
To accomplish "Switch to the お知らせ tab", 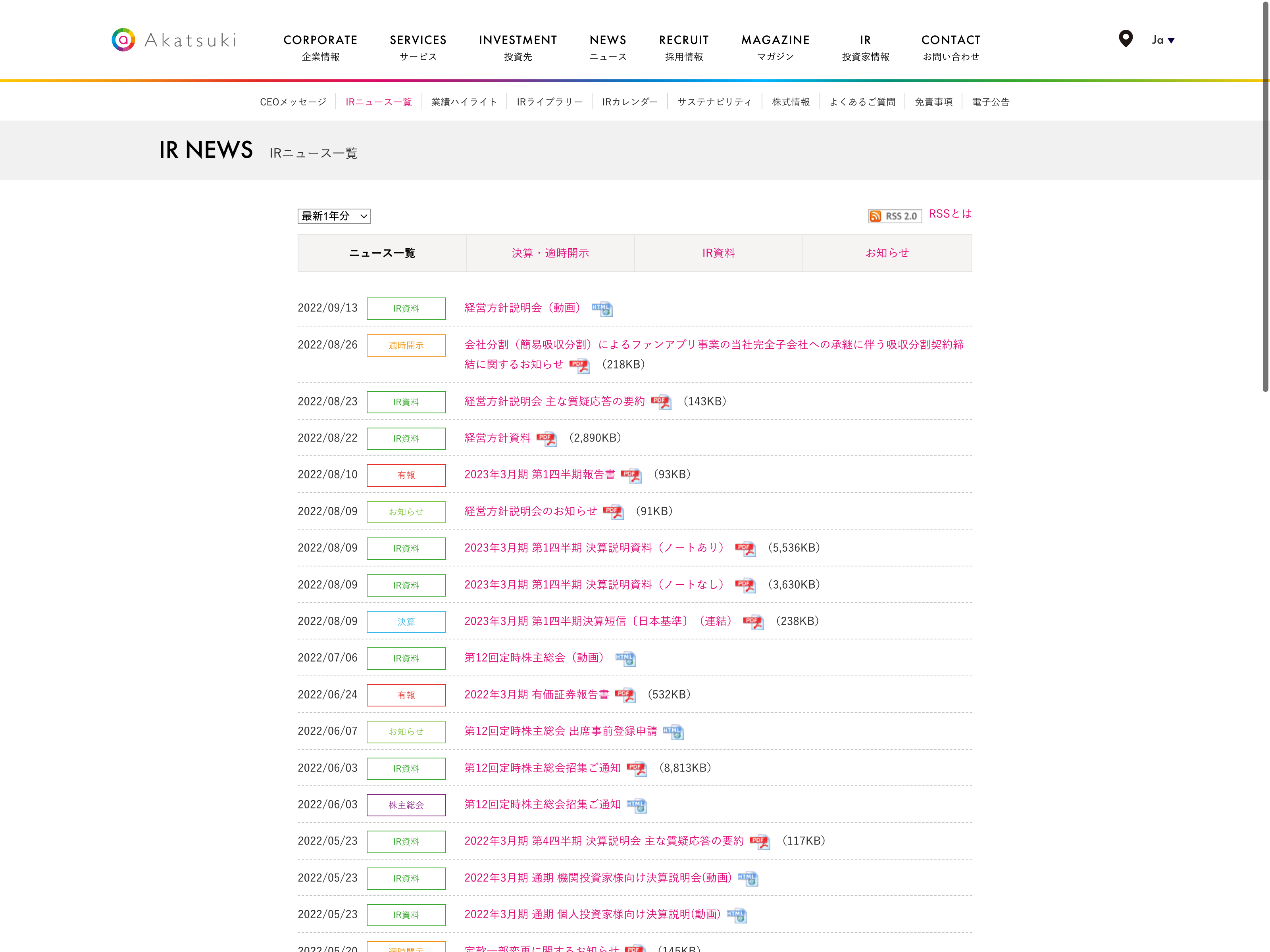I will click(887, 253).
